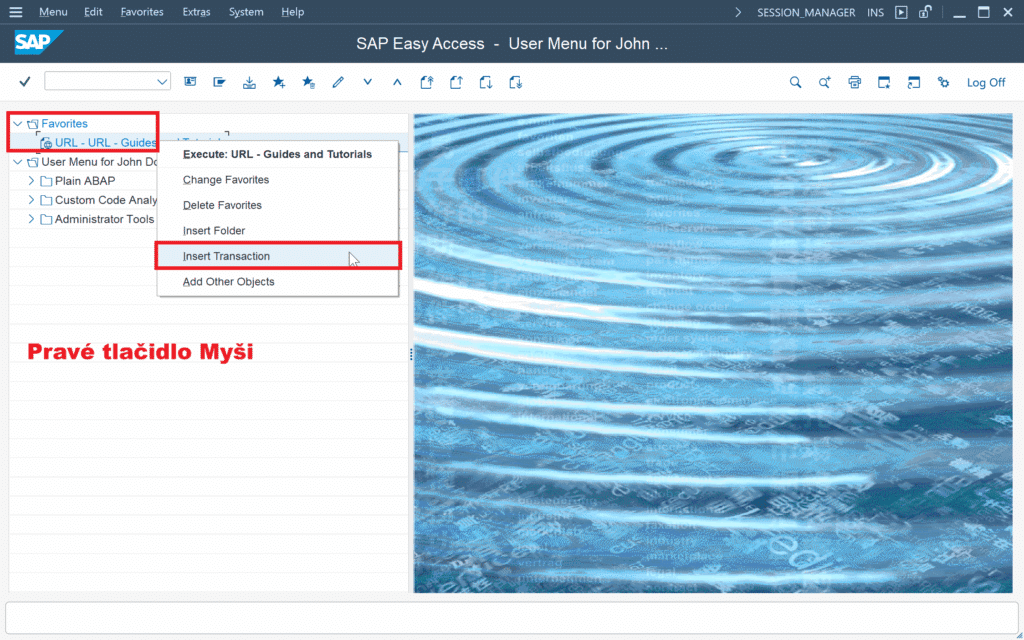Screen dimensions: 1024x640
Task: Collapse the Favorites tree node
Action: [18, 124]
